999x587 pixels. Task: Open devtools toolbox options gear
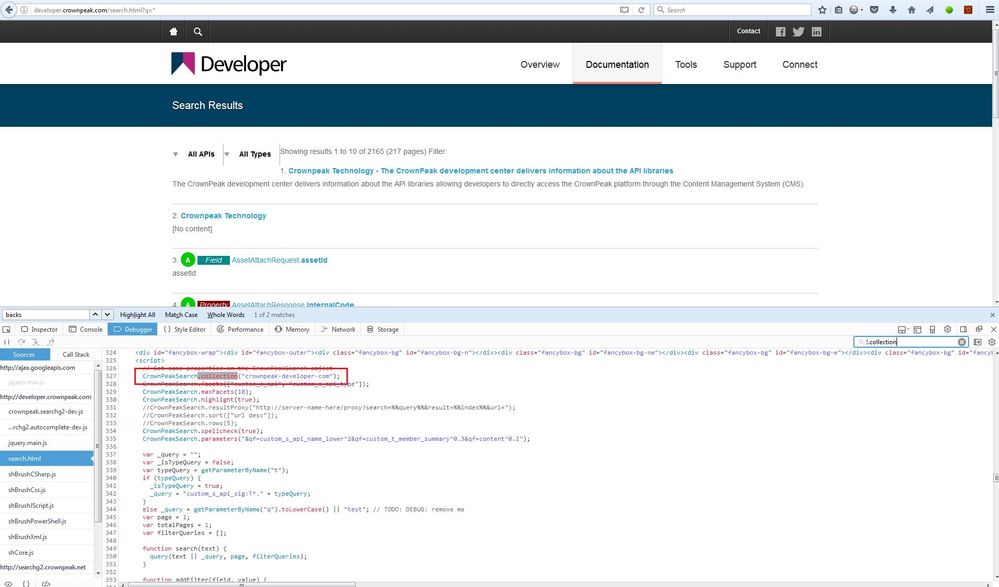coord(947,330)
